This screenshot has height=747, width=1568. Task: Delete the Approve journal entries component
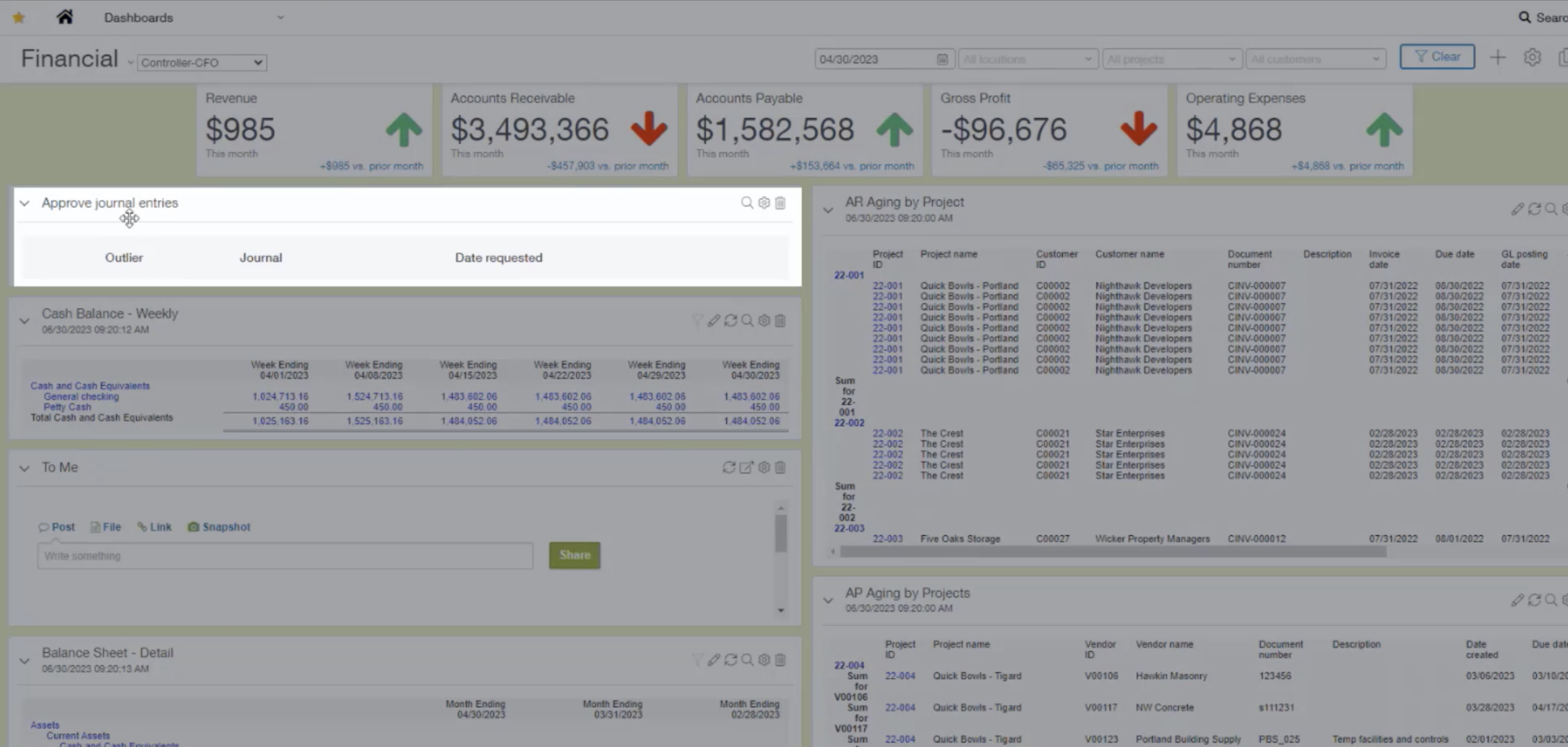[x=780, y=203]
